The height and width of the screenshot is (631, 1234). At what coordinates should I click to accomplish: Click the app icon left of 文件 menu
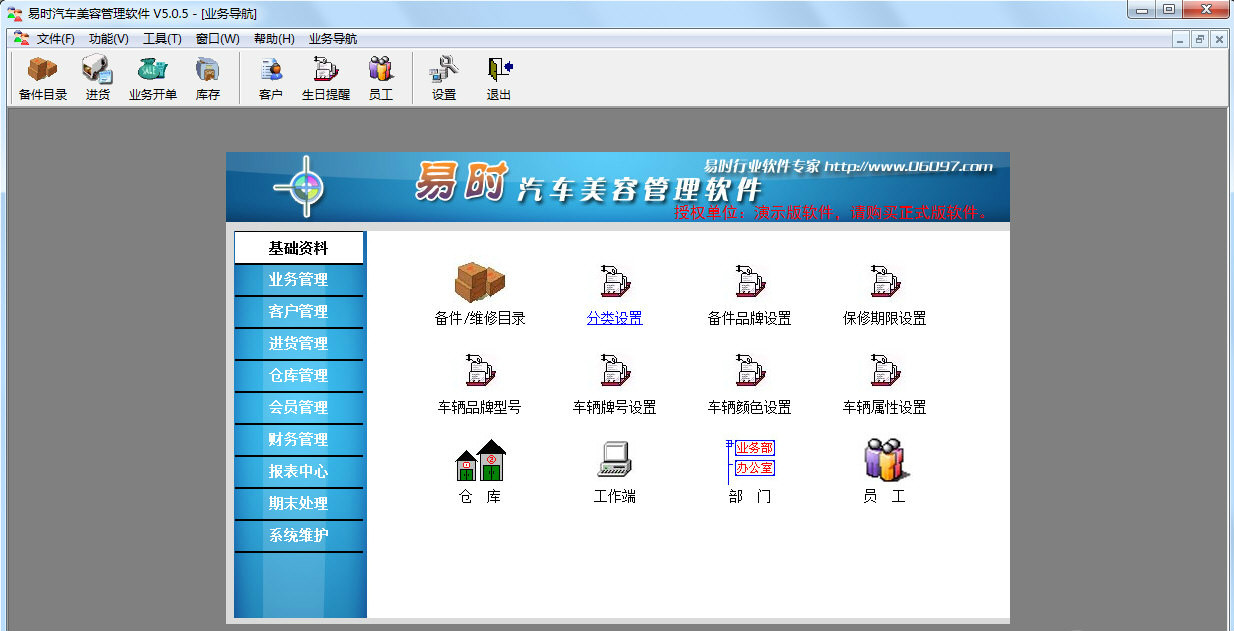point(21,39)
